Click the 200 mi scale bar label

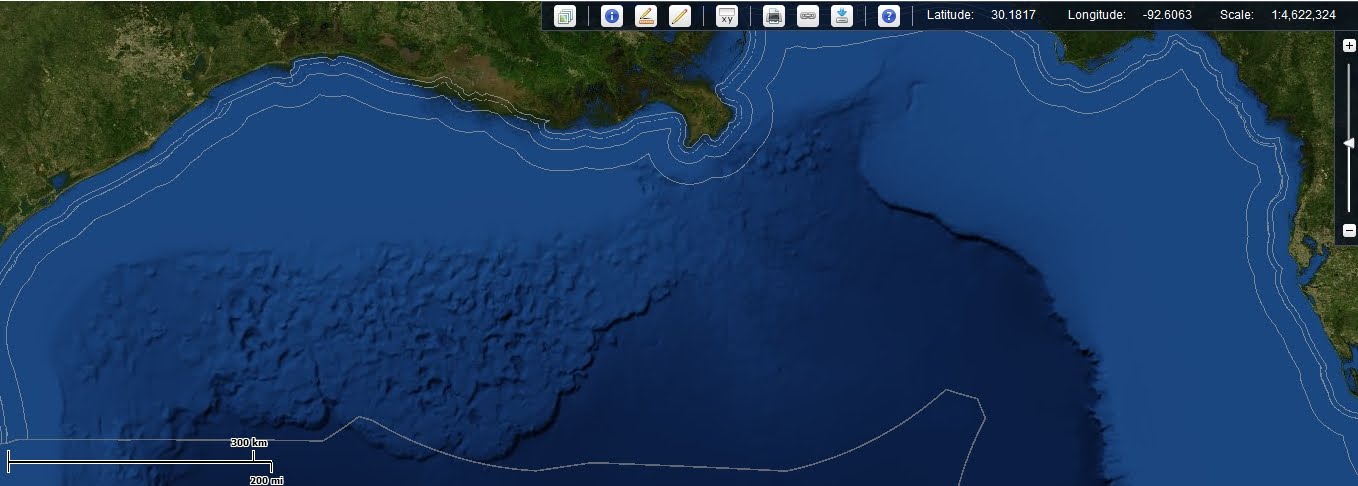click(x=266, y=480)
